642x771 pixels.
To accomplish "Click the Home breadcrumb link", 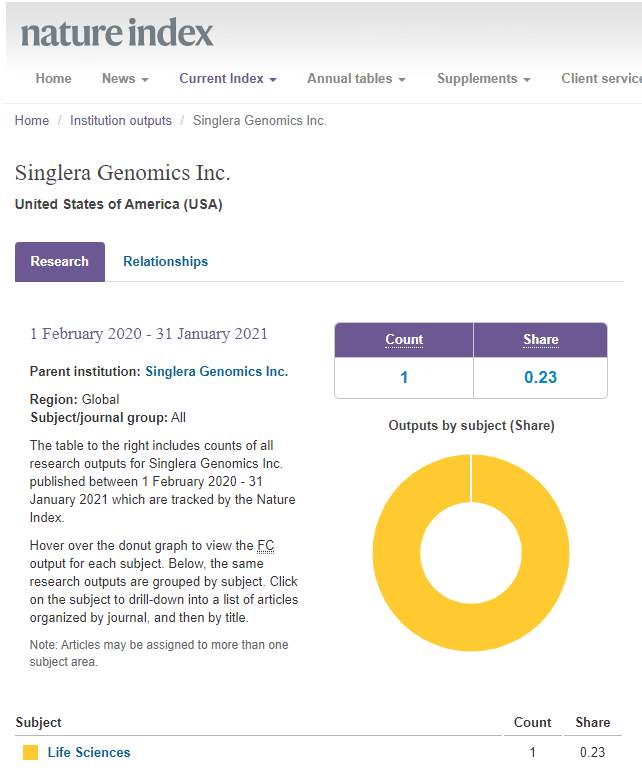I will 32,121.
